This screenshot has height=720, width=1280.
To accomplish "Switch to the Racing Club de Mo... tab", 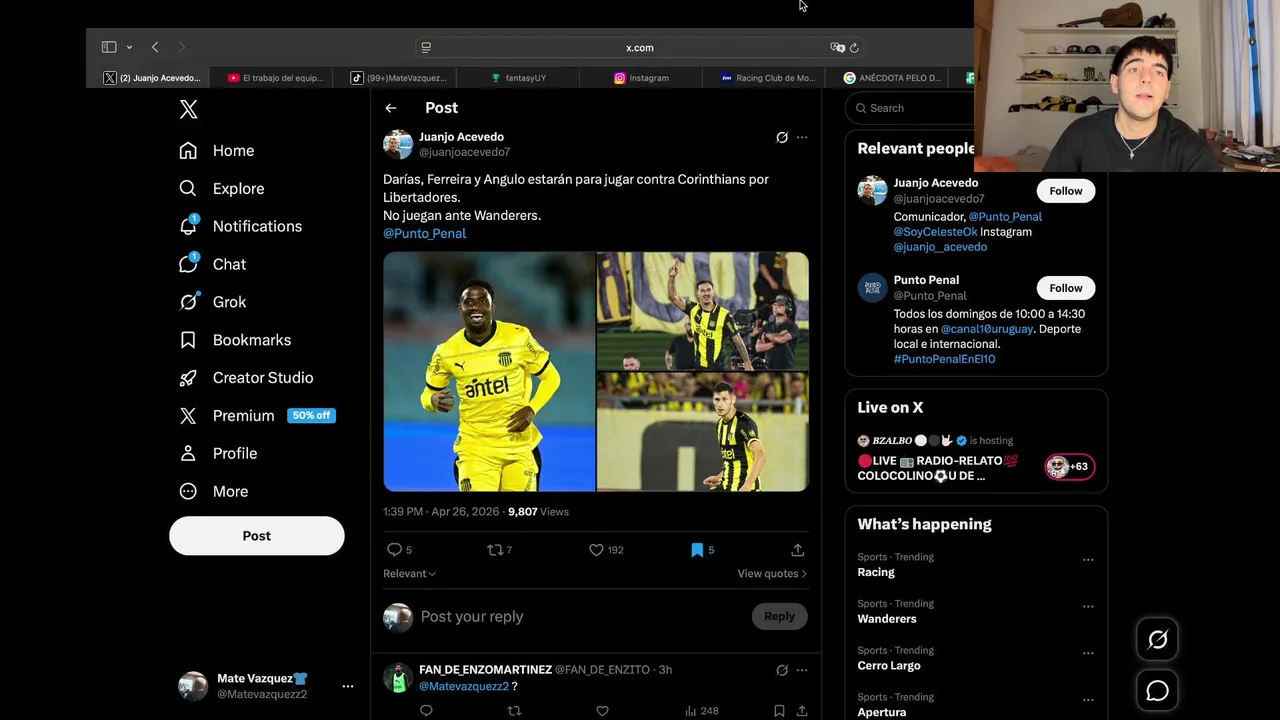I will (768, 78).
